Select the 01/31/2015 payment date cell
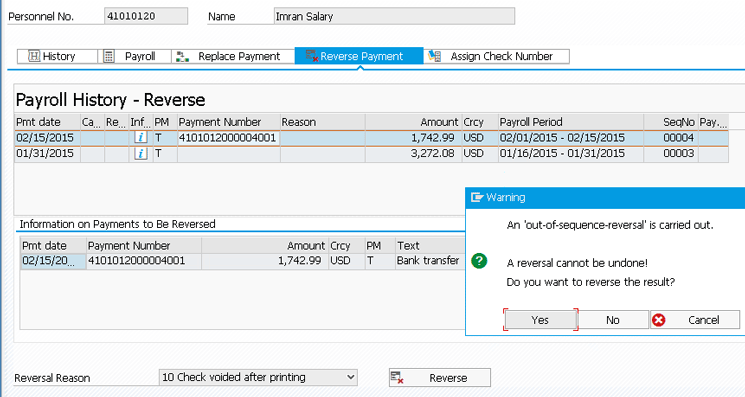This screenshot has width=745, height=397. [48, 153]
